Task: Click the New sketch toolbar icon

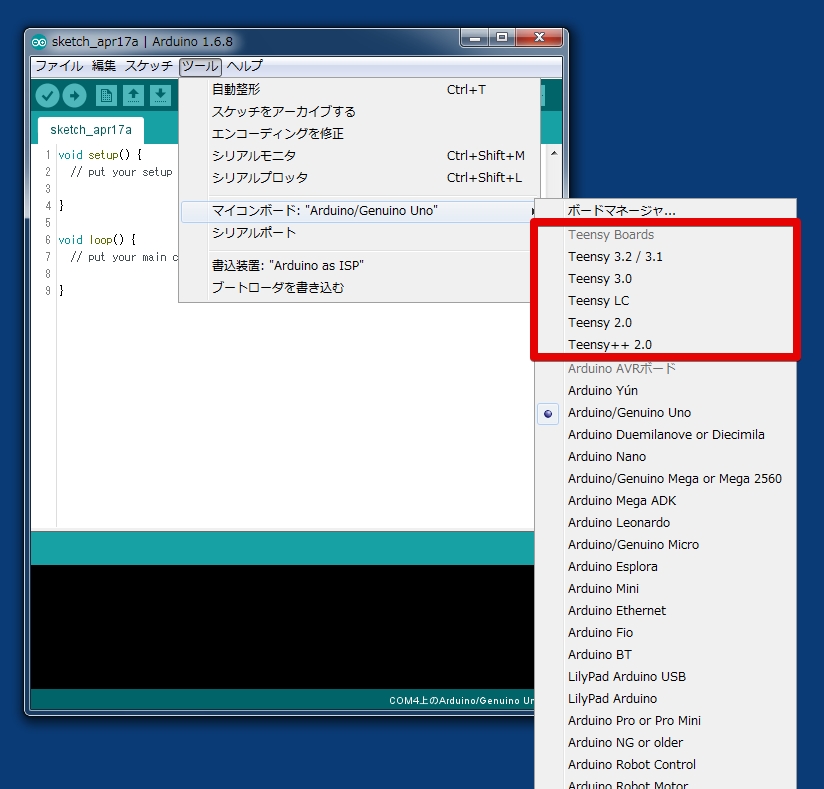Action: click(106, 96)
